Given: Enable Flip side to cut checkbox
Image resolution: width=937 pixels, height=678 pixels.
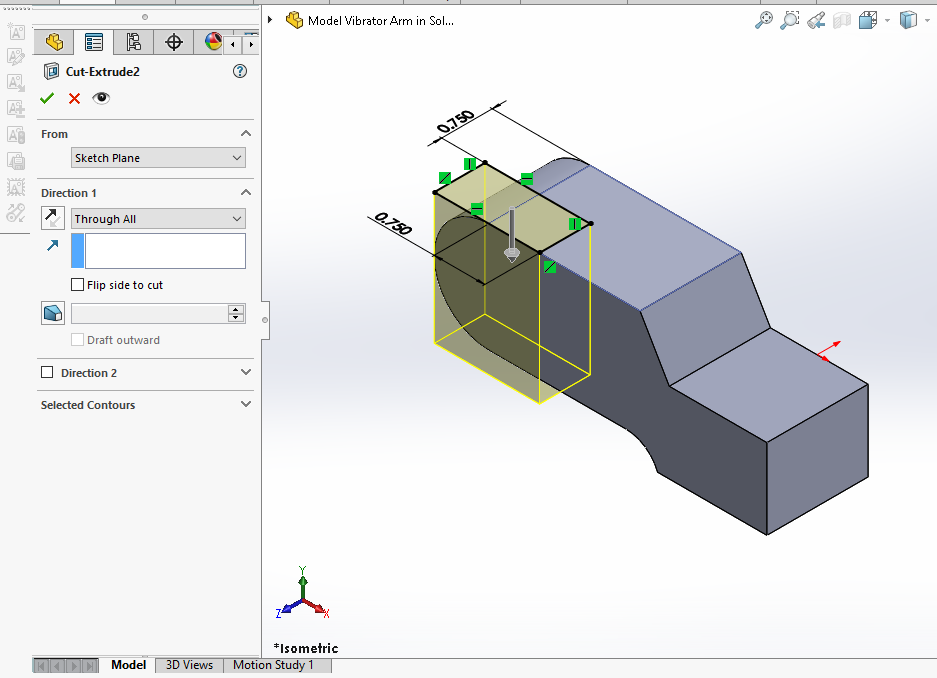Looking at the screenshot, I should pyautogui.click(x=78, y=285).
